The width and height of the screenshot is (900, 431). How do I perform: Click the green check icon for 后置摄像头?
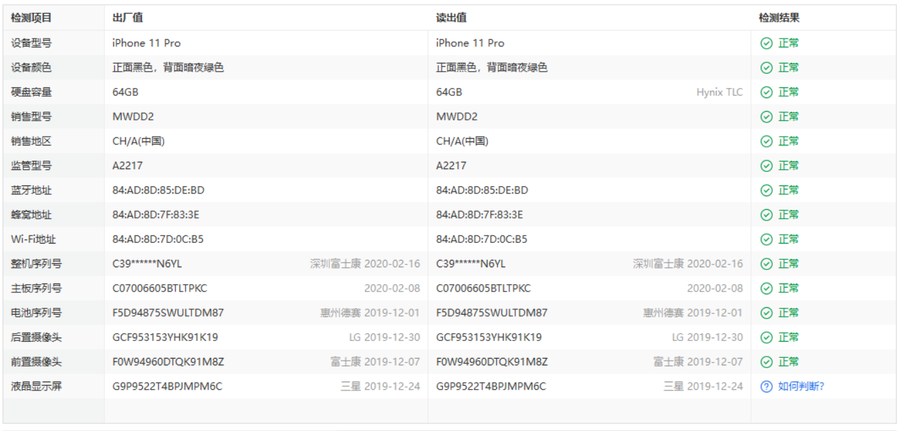pos(766,337)
